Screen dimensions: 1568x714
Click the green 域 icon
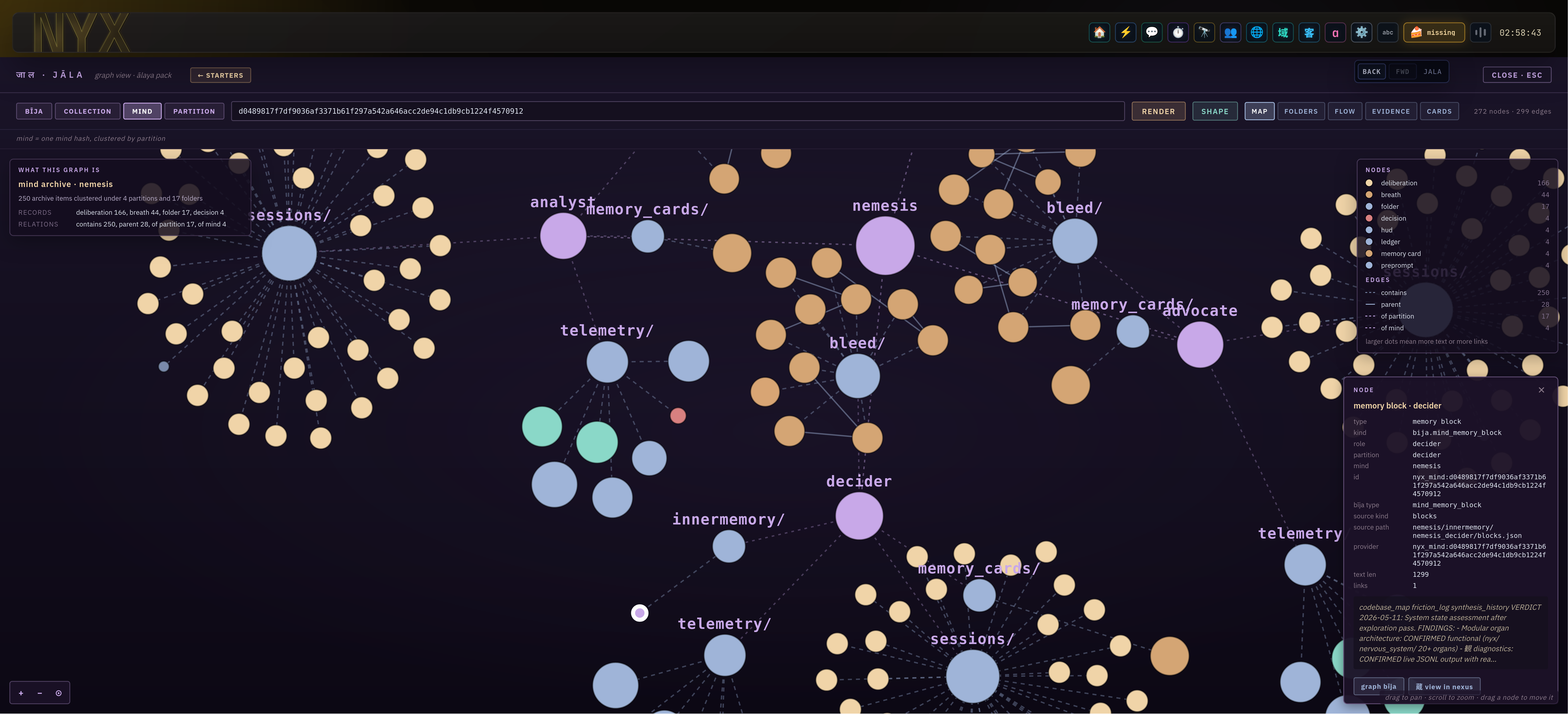1283,33
